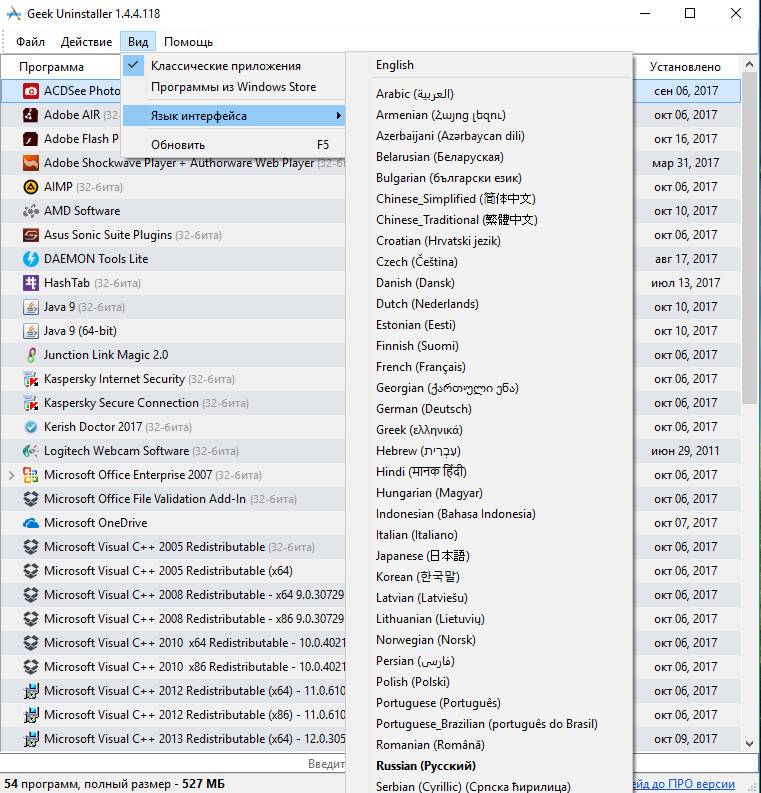Toggle the Классические приложения checkmark option
The height and width of the screenshot is (793, 761).
pyautogui.click(x=233, y=66)
